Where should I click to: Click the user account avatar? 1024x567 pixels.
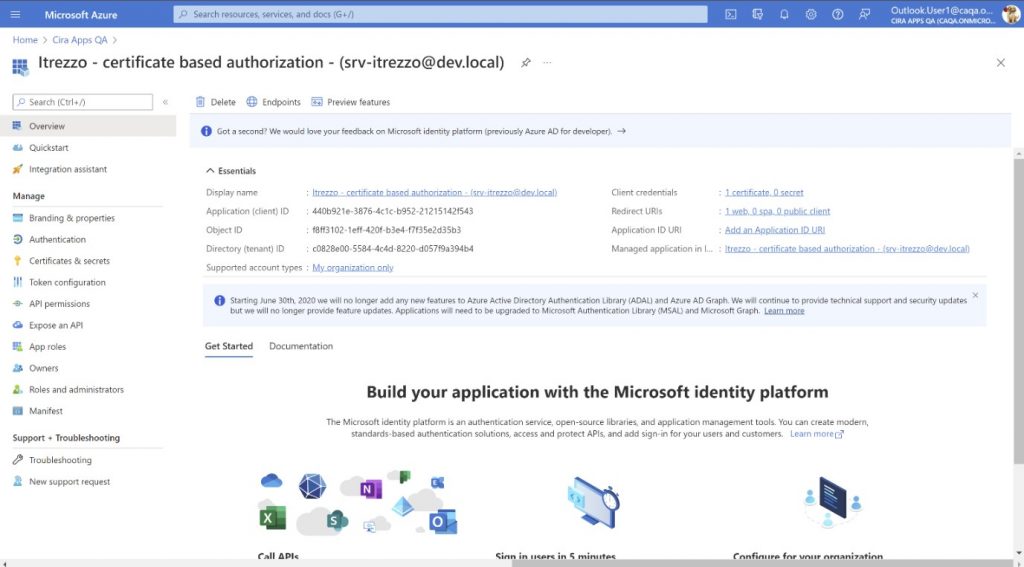click(1011, 14)
